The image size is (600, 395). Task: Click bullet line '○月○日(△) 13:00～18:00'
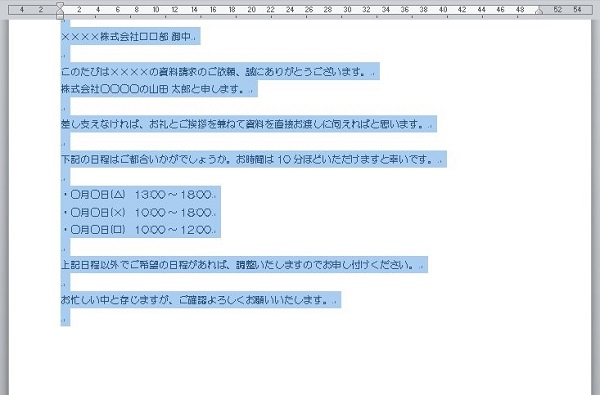(140, 195)
